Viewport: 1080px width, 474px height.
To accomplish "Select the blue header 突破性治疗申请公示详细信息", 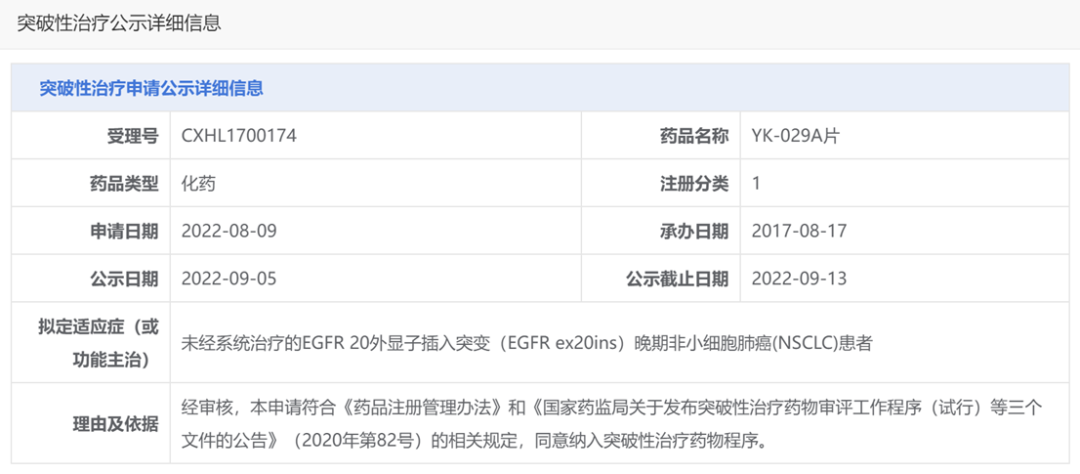I will tap(152, 89).
